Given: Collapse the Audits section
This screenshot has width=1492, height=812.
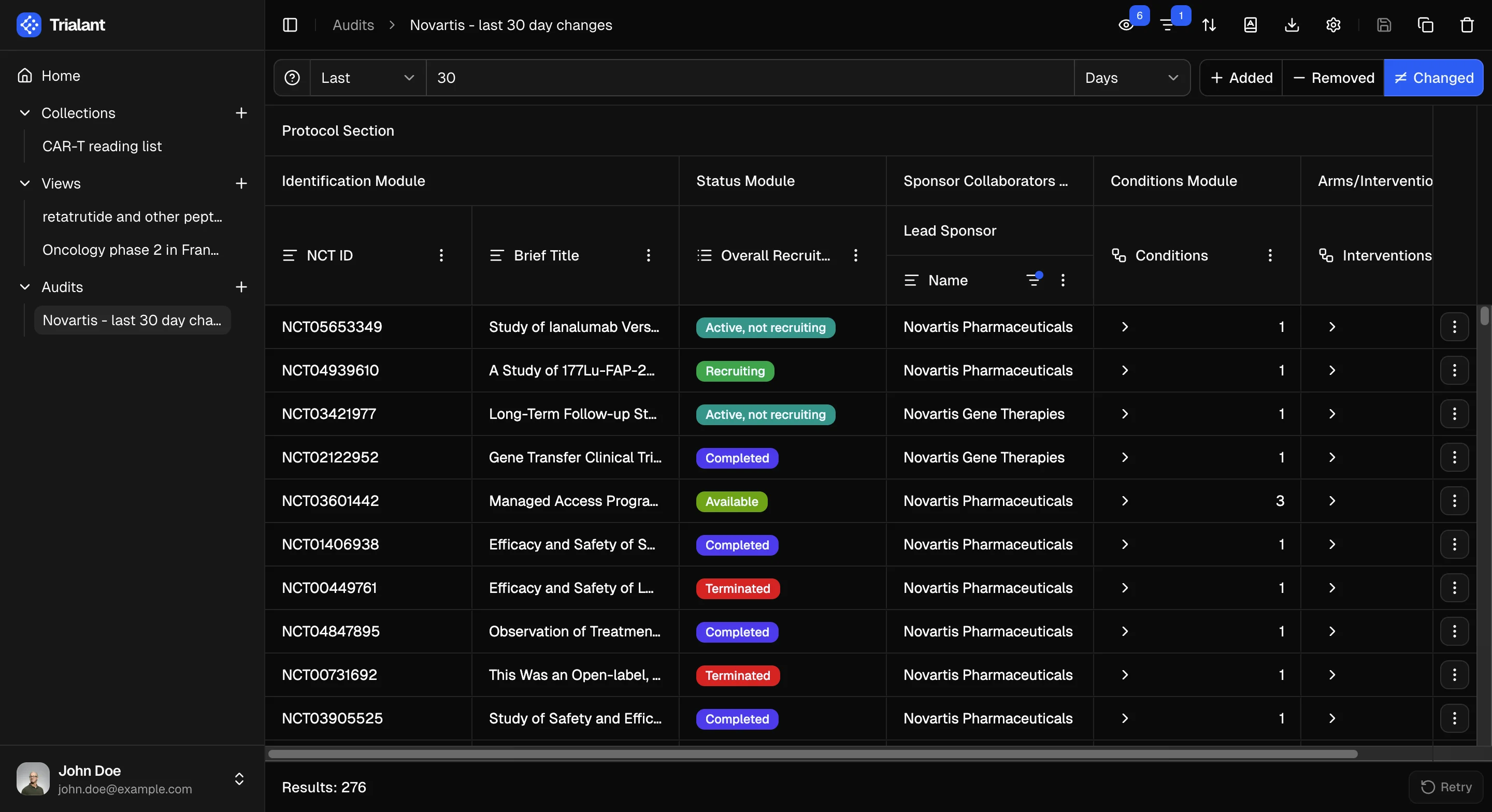Looking at the screenshot, I should (25, 287).
